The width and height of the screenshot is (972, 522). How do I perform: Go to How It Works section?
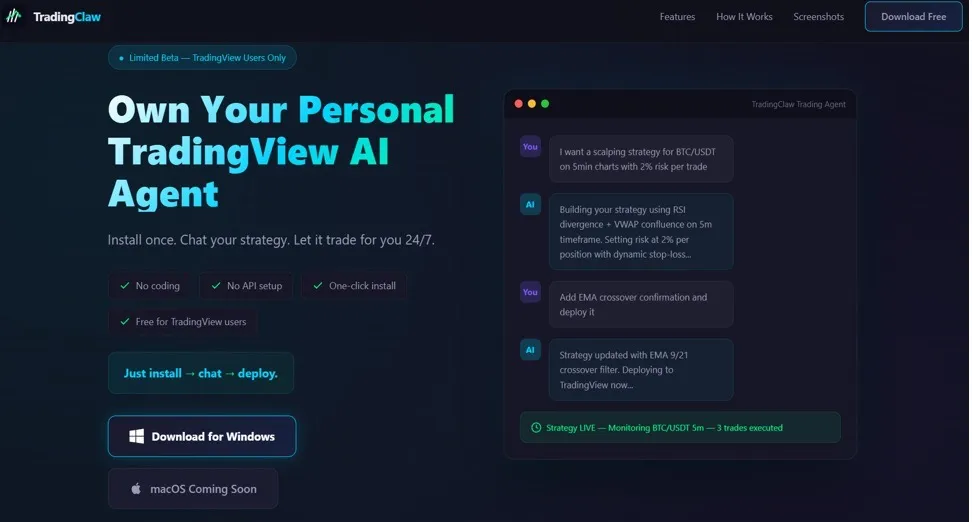point(744,17)
